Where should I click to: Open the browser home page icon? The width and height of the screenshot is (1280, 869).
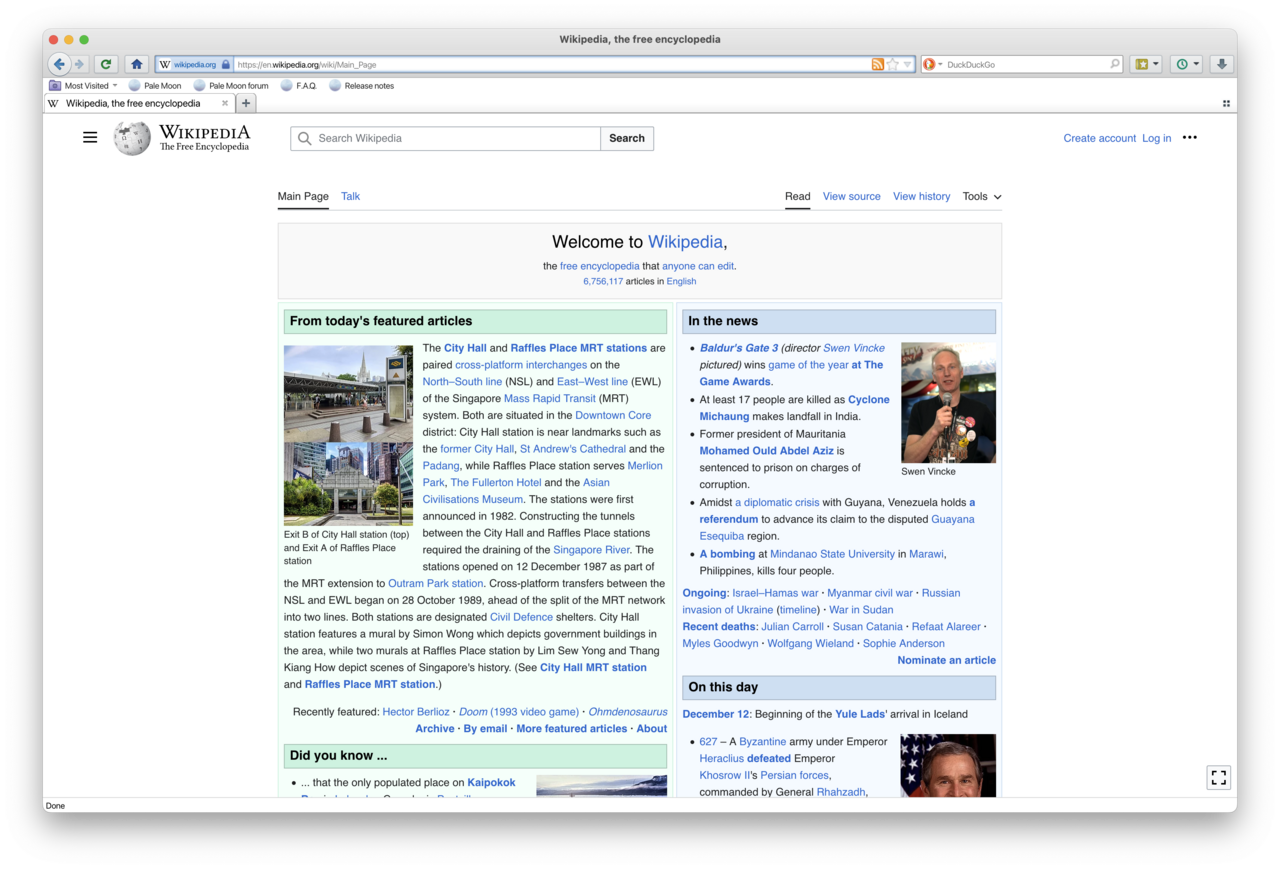tap(137, 64)
